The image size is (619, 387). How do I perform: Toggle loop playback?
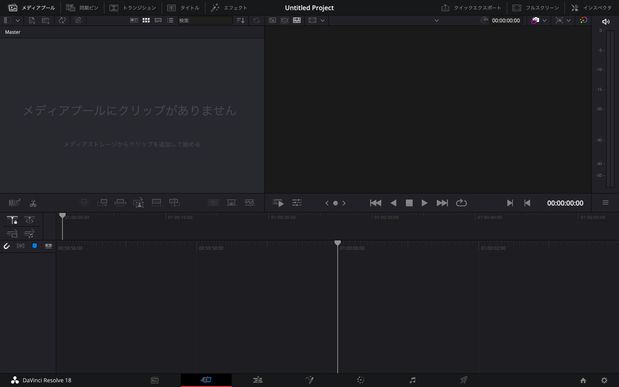pos(461,203)
